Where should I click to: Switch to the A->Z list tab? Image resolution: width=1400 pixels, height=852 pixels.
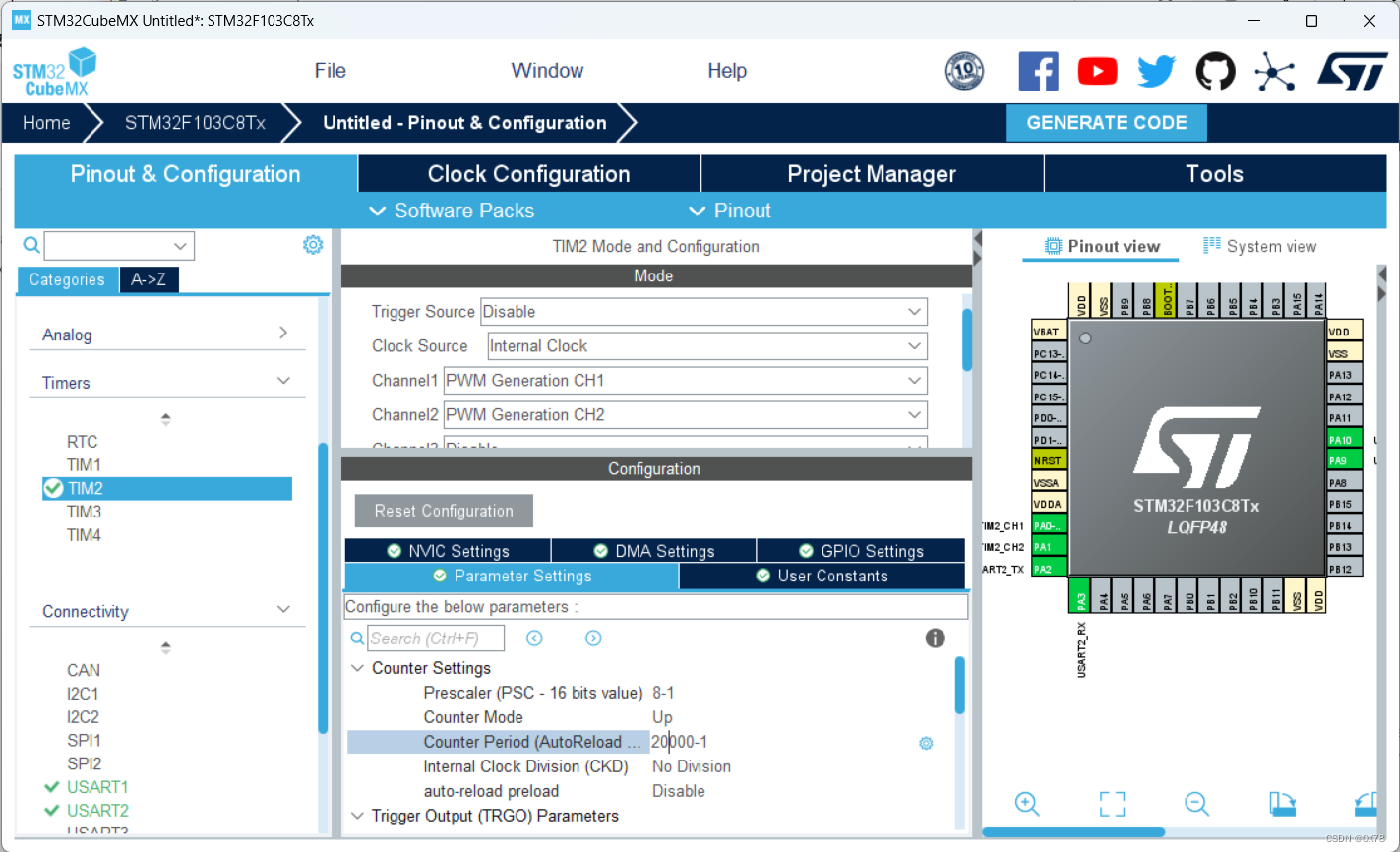pos(149,280)
